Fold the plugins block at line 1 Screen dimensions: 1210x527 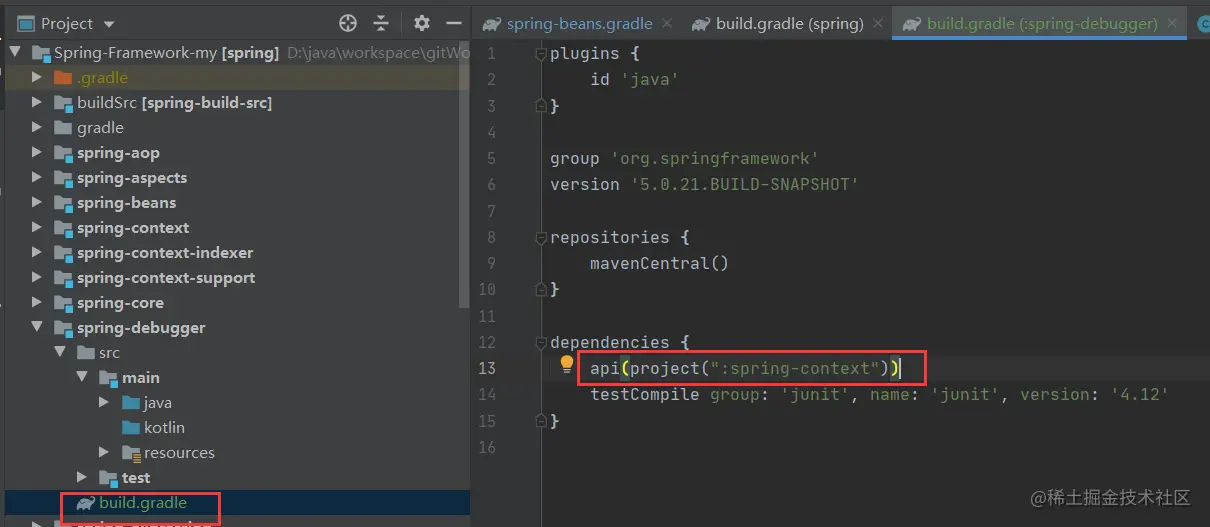(541, 53)
